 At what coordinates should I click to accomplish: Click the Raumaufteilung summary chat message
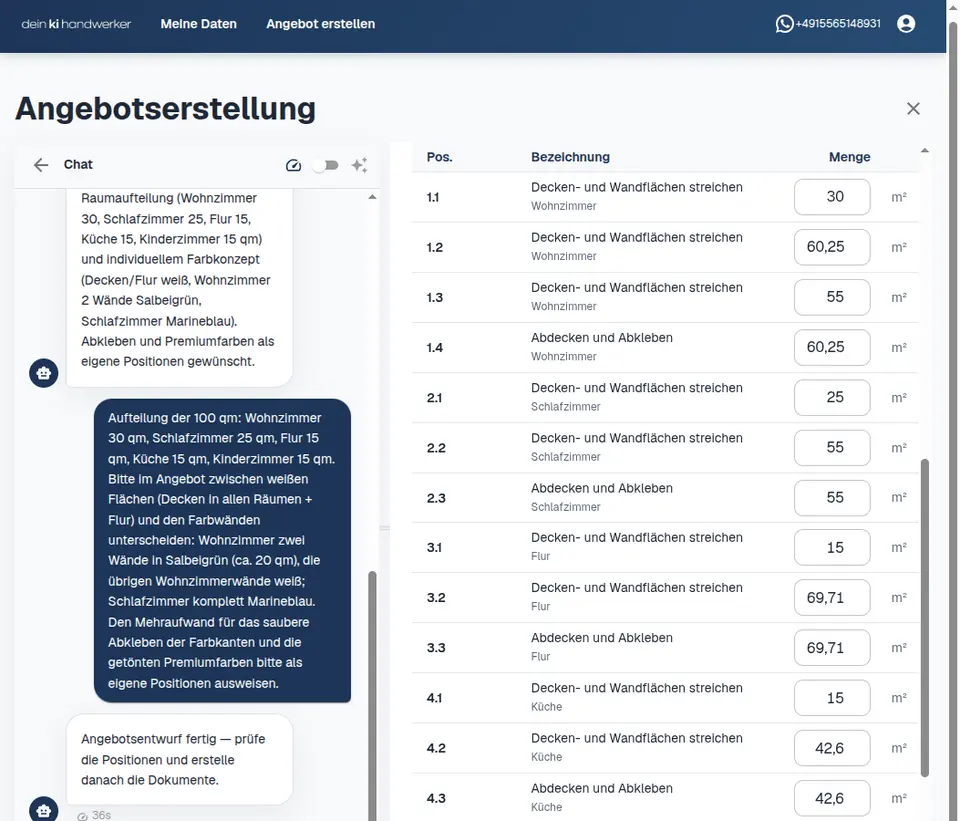point(179,287)
